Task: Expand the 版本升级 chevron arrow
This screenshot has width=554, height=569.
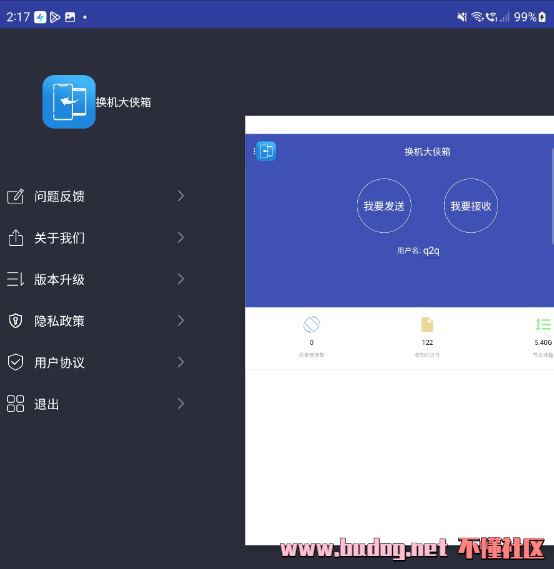Action: coord(181,279)
